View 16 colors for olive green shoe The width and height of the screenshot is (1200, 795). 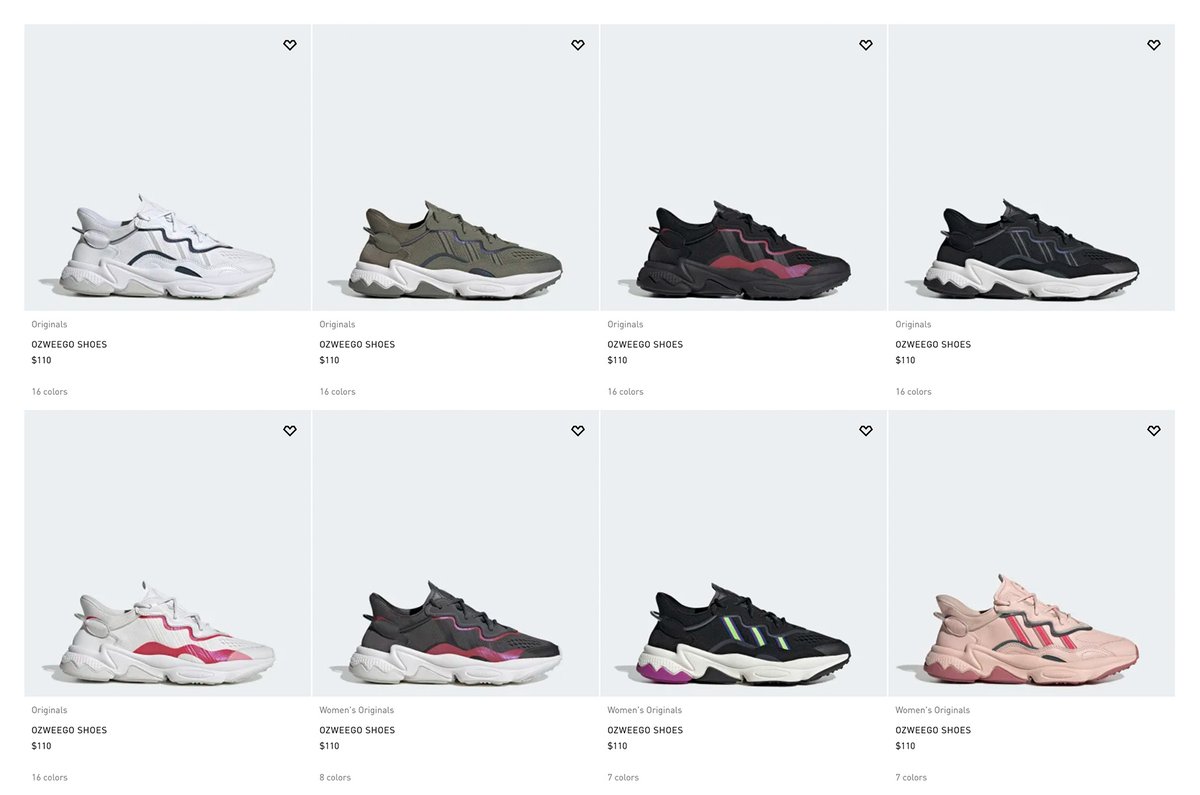pyautogui.click(x=338, y=392)
